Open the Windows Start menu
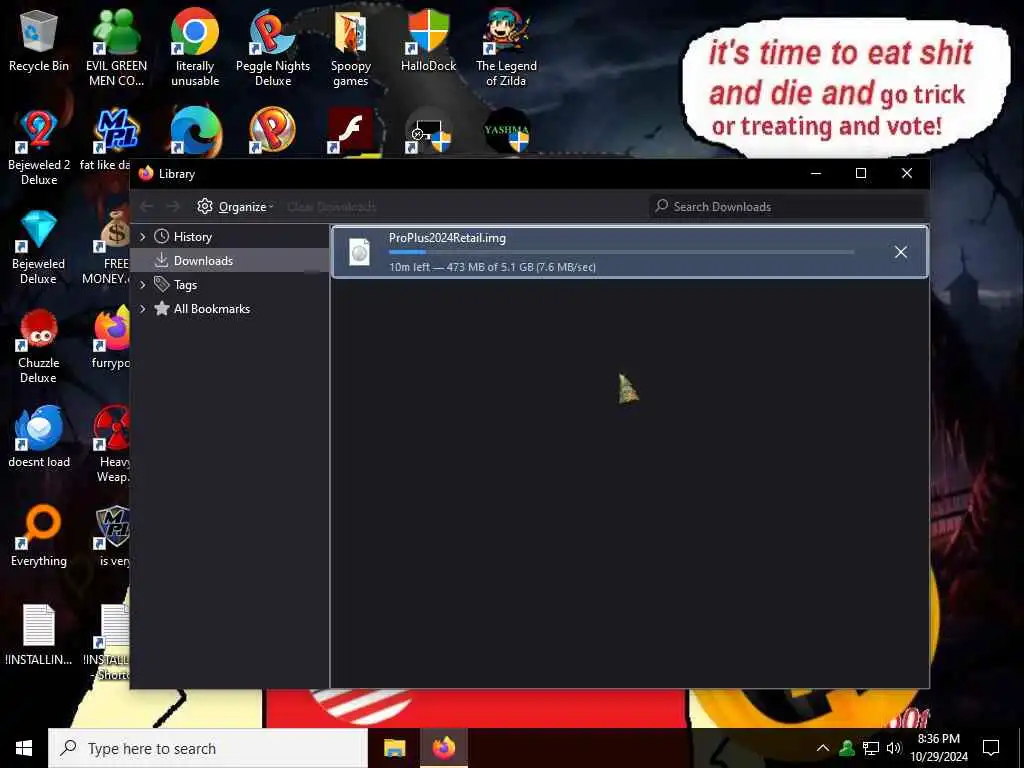1024x768 pixels. [x=24, y=748]
